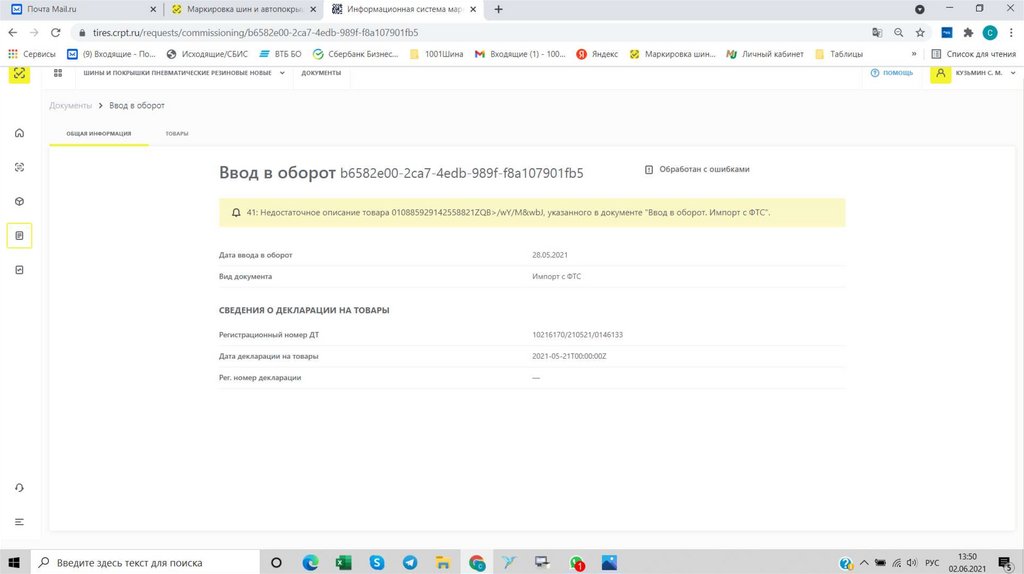Click Импорт с ФТС document type value
Image resolution: width=1024 pixels, height=574 pixels.
click(556, 277)
